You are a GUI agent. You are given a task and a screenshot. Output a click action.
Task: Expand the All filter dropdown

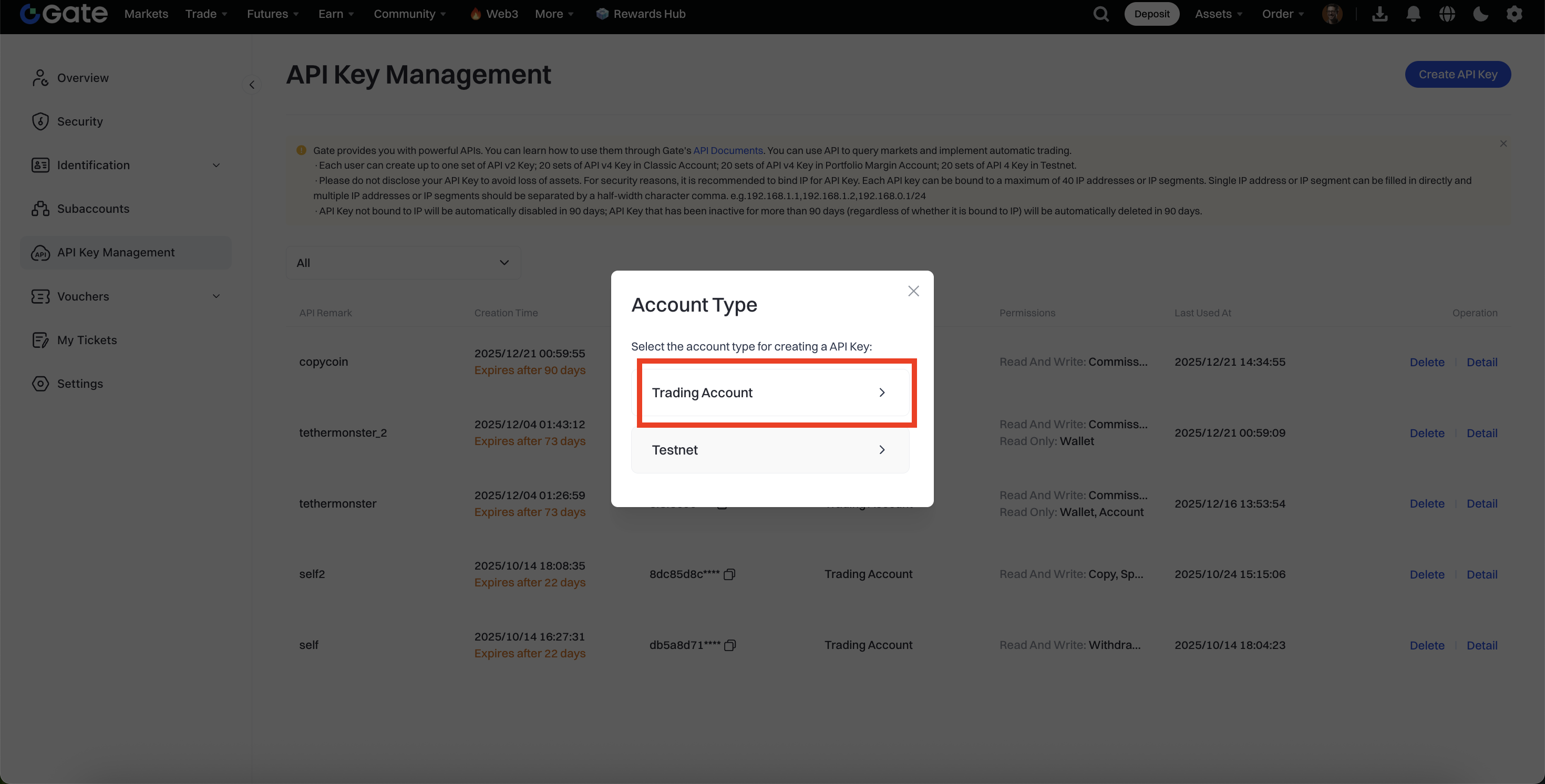(403, 262)
